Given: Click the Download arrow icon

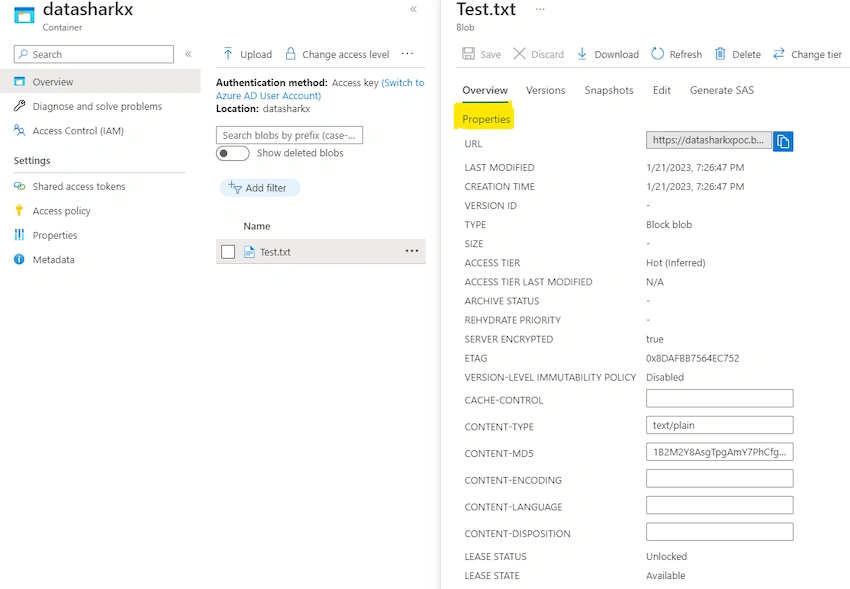Looking at the screenshot, I should pyautogui.click(x=582, y=54).
